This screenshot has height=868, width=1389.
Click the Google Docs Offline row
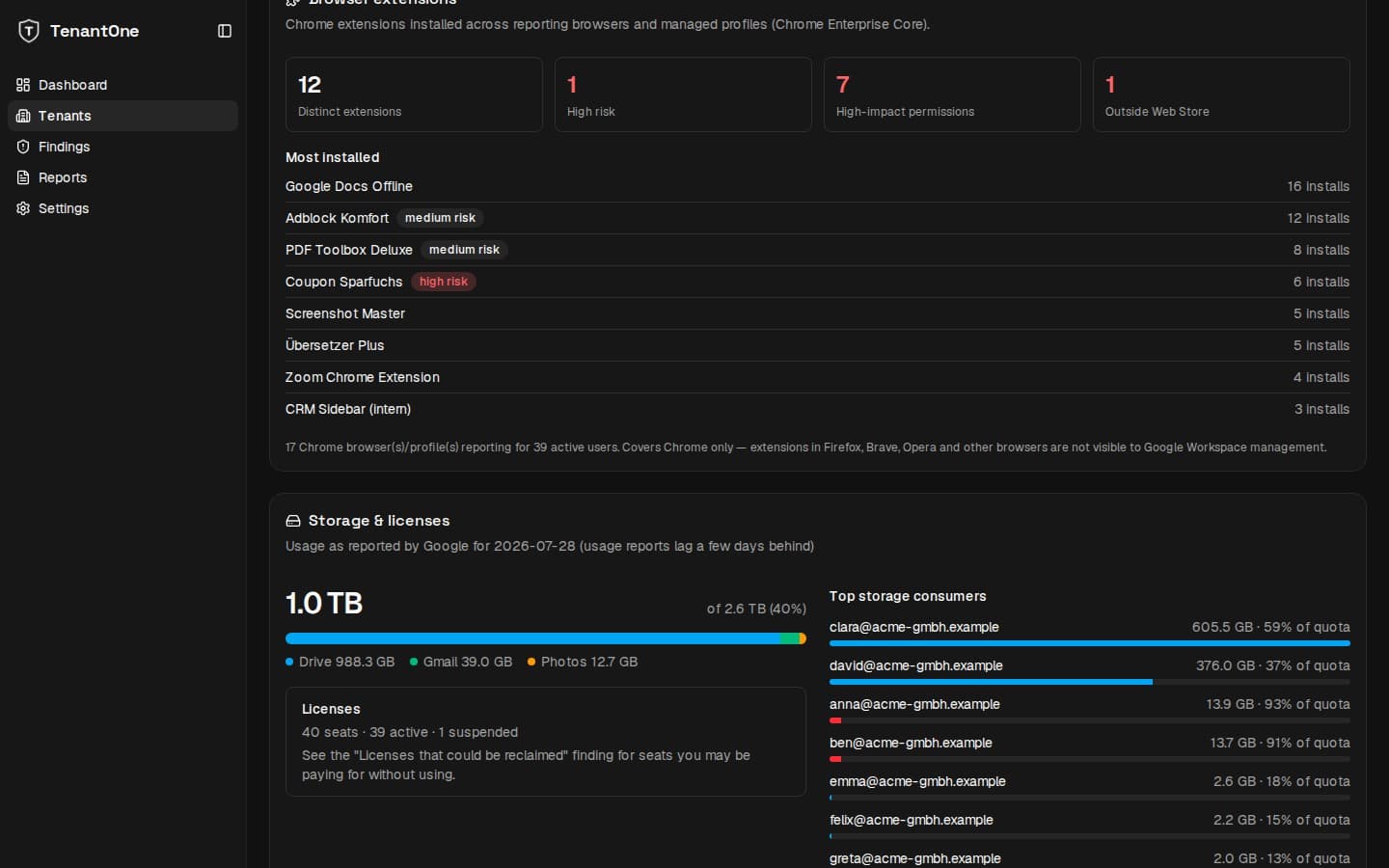coord(817,186)
